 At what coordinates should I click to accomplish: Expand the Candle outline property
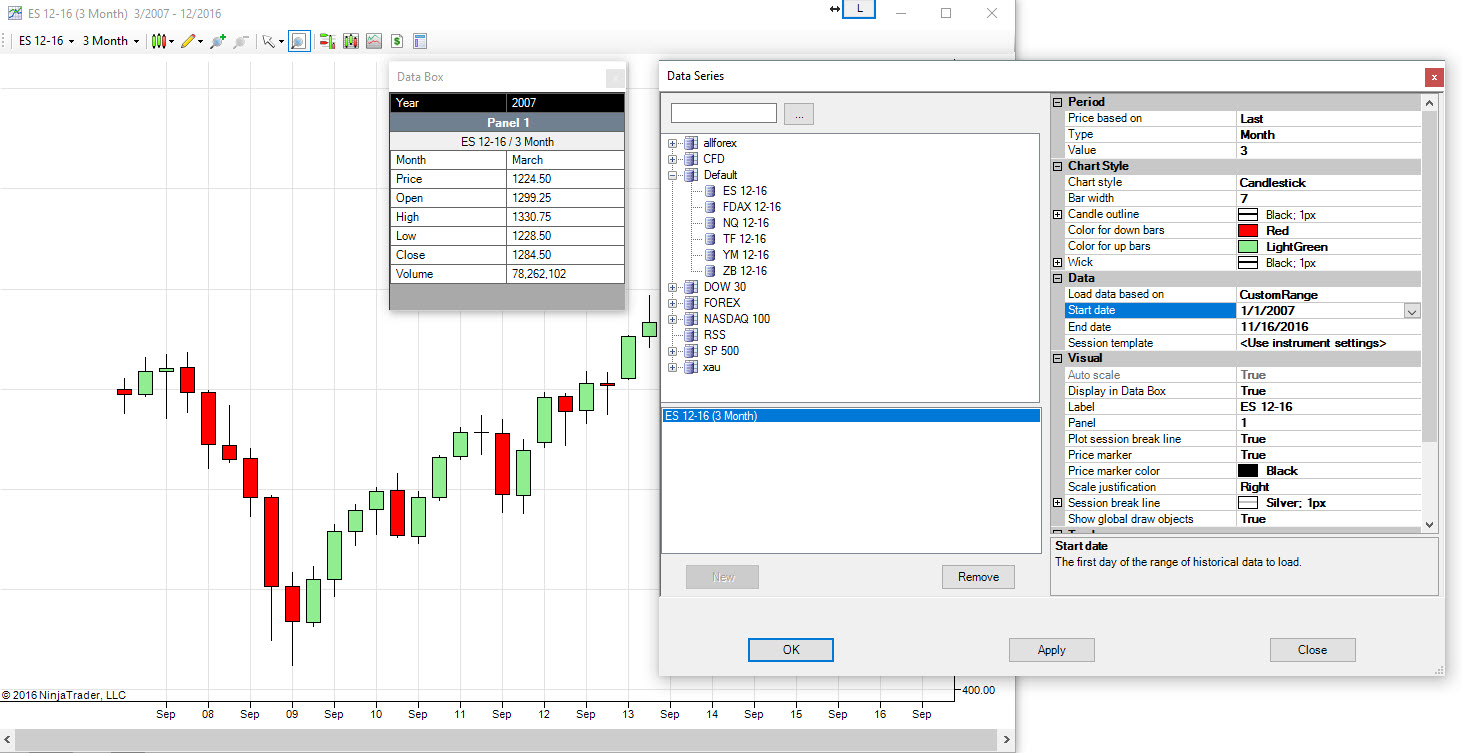pos(1058,214)
